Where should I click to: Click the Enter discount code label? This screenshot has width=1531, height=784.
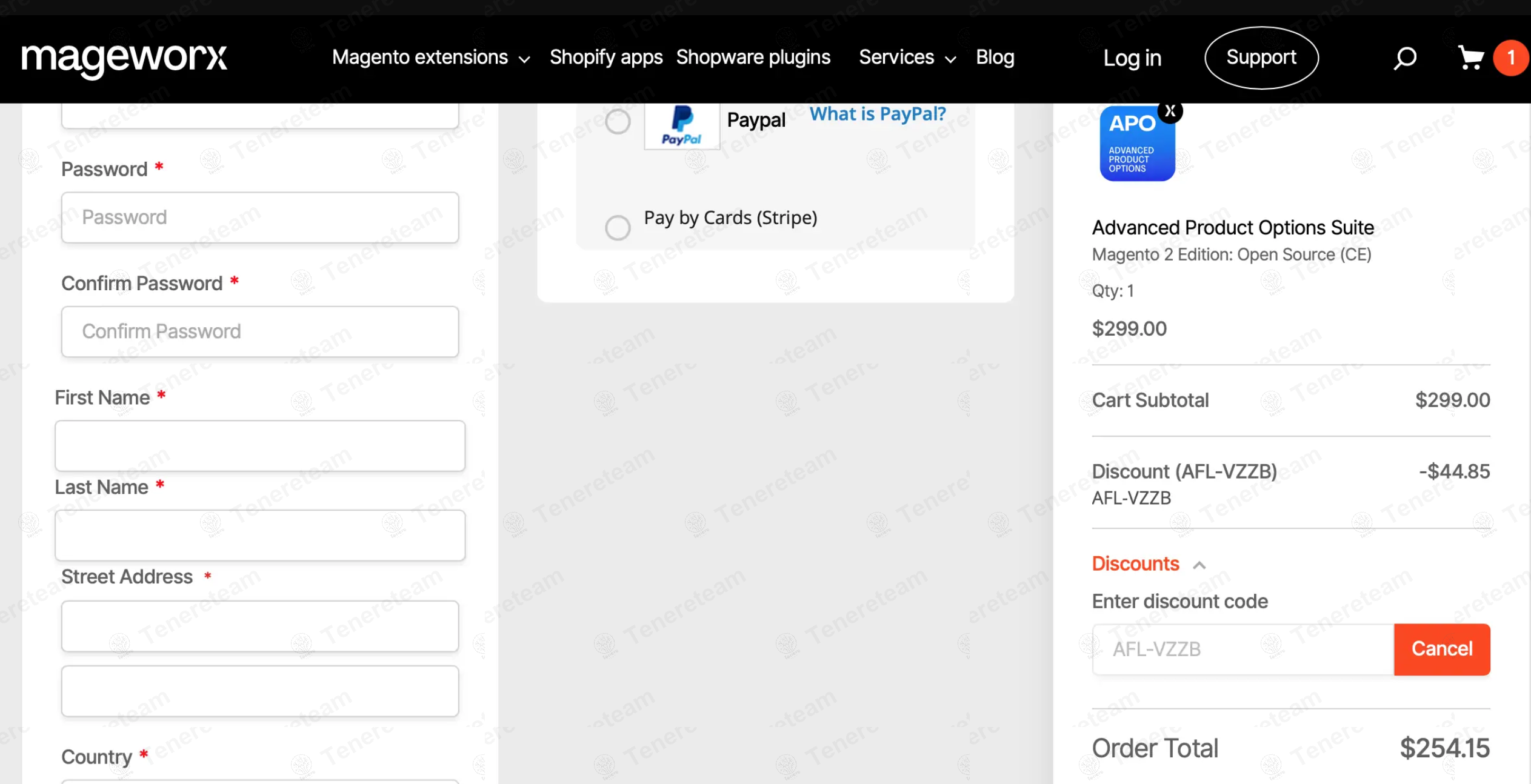(1179, 601)
